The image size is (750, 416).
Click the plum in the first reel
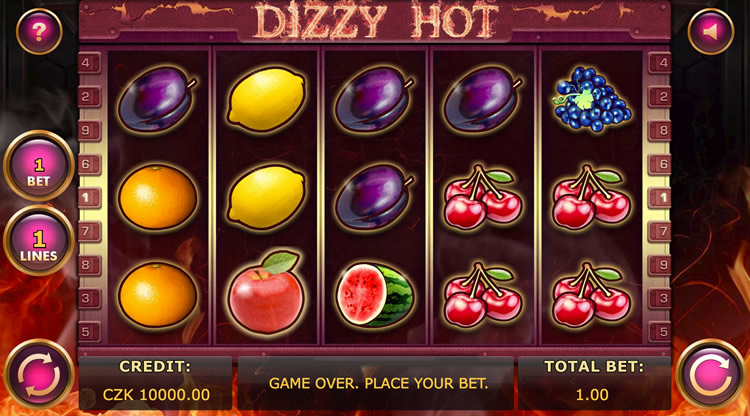pyautogui.click(x=157, y=99)
